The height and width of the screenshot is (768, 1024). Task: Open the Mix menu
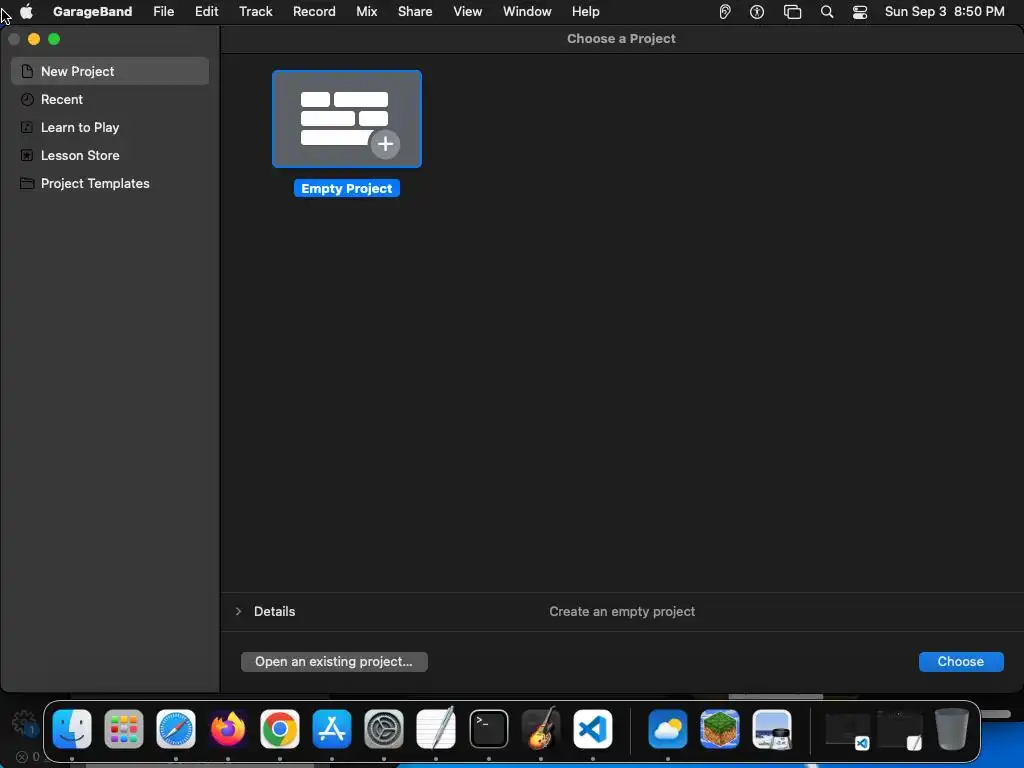click(x=366, y=11)
